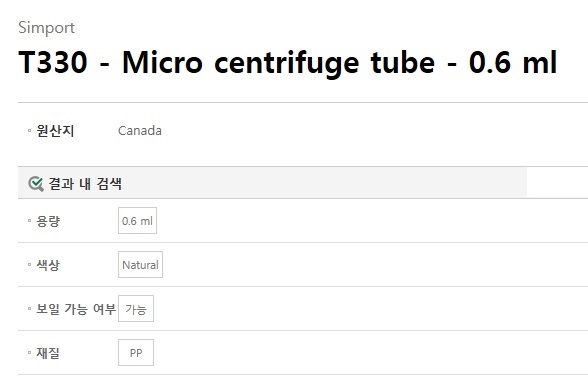Click the bullet icon beside 보일 가능 여부
588x389 pixels.
pyautogui.click(x=29, y=309)
